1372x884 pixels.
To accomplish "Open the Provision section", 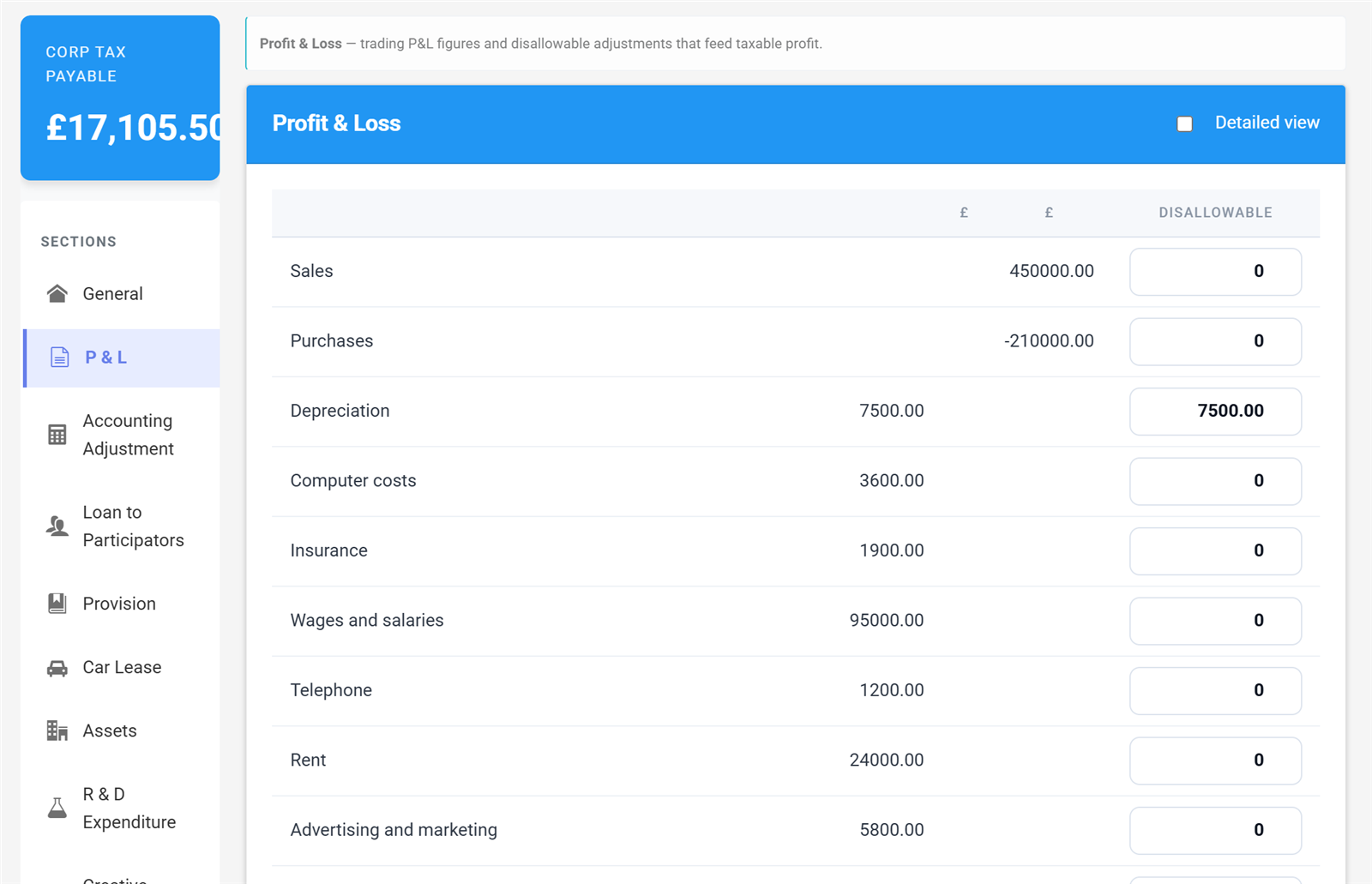I will (x=121, y=604).
